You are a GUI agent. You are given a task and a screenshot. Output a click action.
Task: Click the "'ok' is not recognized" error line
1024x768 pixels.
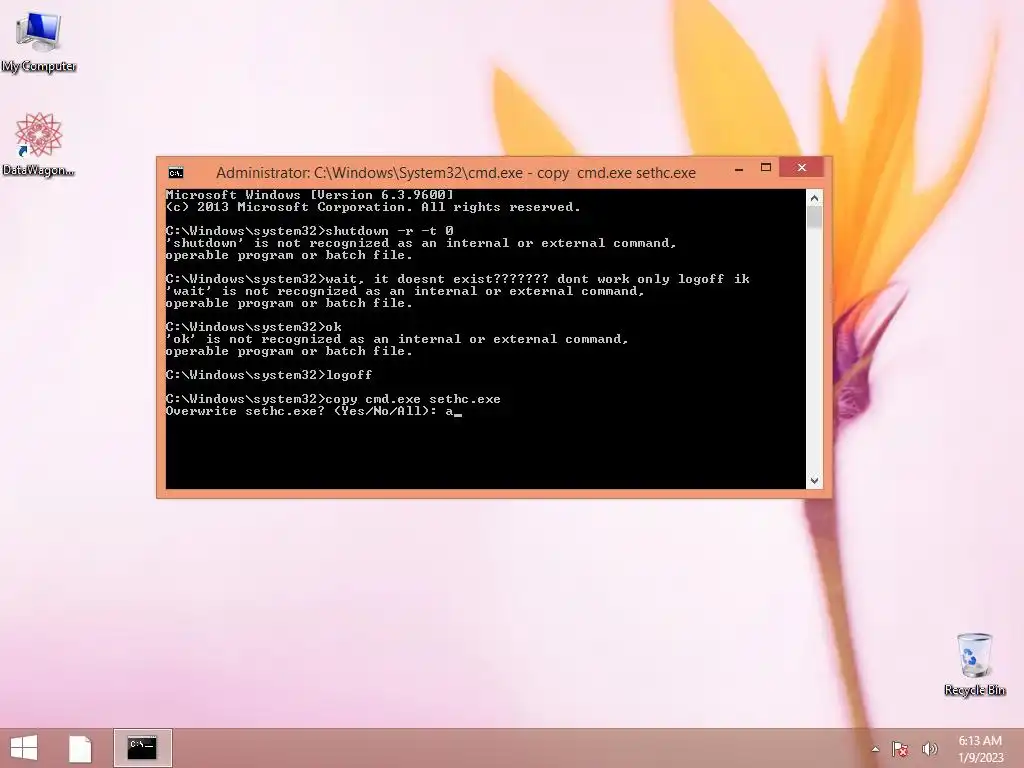point(397,339)
